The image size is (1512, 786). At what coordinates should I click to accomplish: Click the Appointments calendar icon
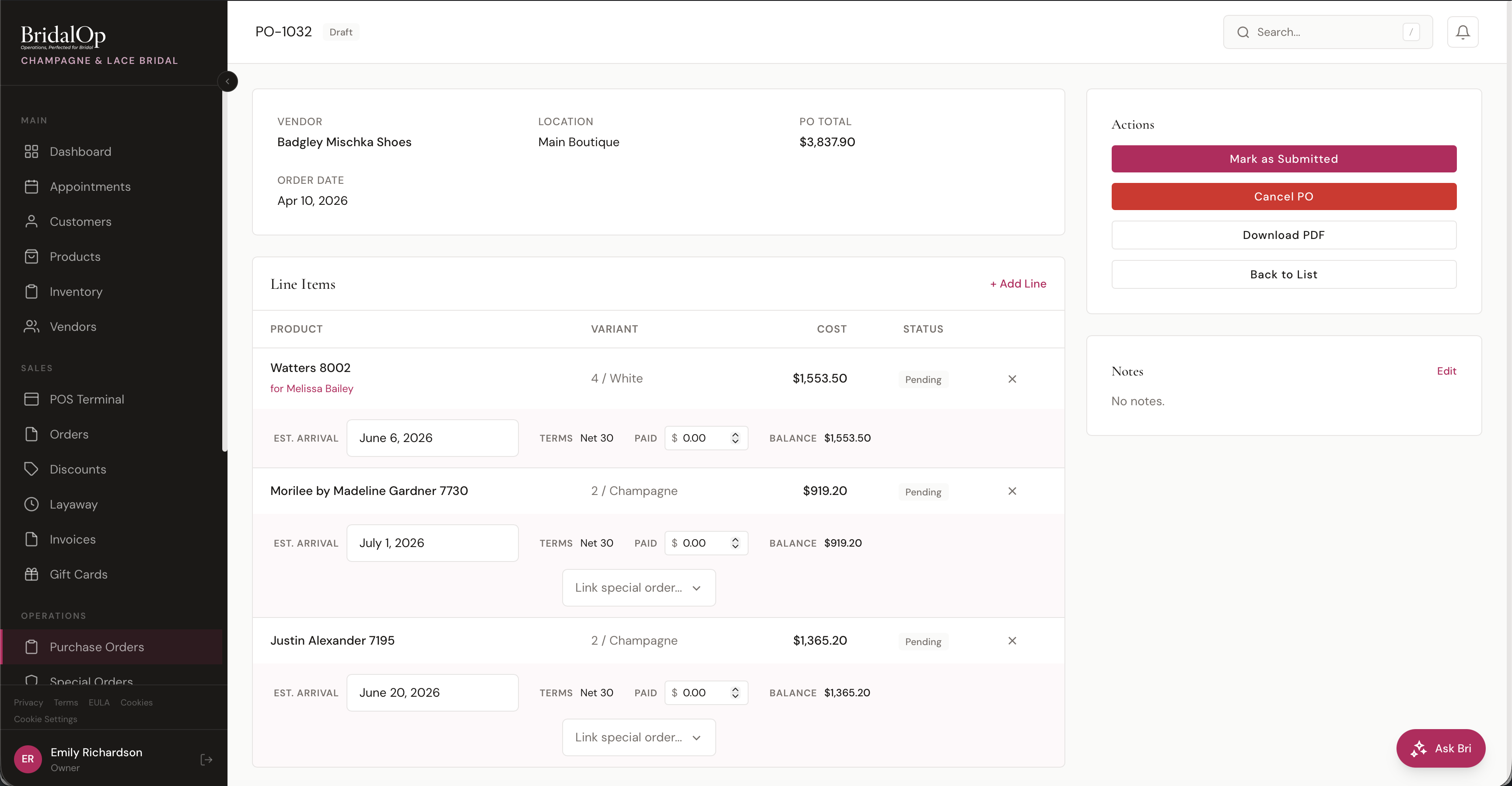[31, 187]
